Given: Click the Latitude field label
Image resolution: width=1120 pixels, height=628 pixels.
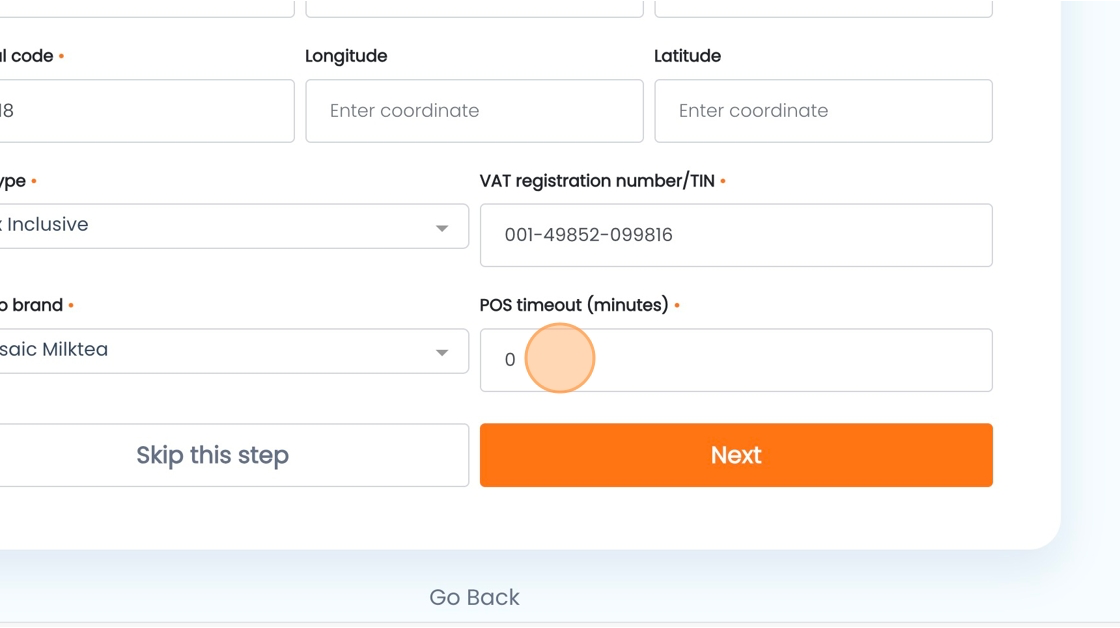Looking at the screenshot, I should (687, 56).
